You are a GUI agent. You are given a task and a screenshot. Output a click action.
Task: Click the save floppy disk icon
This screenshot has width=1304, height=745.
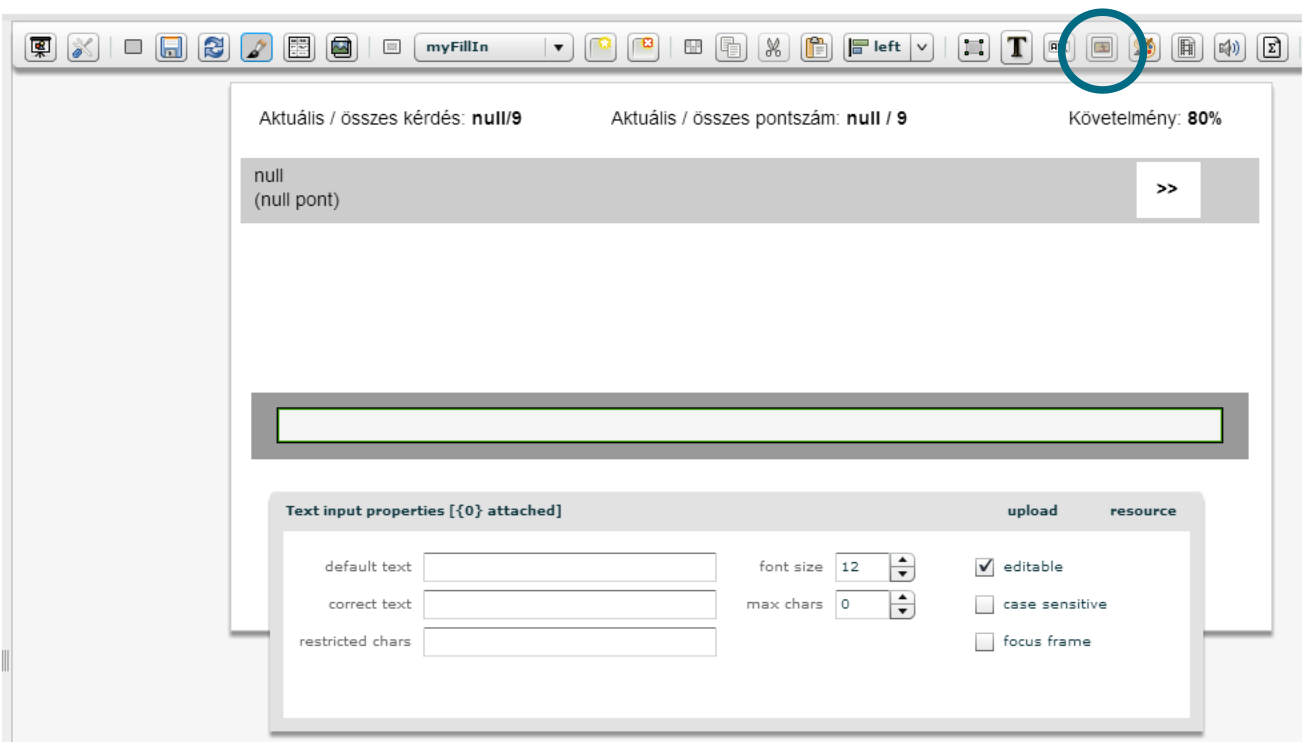click(171, 47)
